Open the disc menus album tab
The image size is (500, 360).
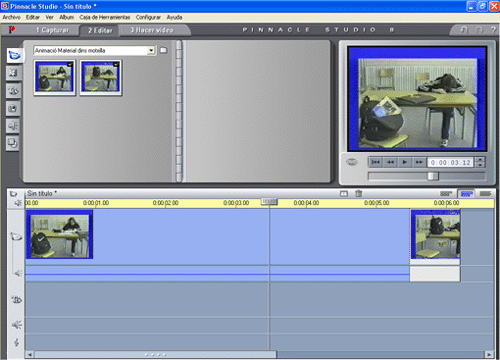13,143
